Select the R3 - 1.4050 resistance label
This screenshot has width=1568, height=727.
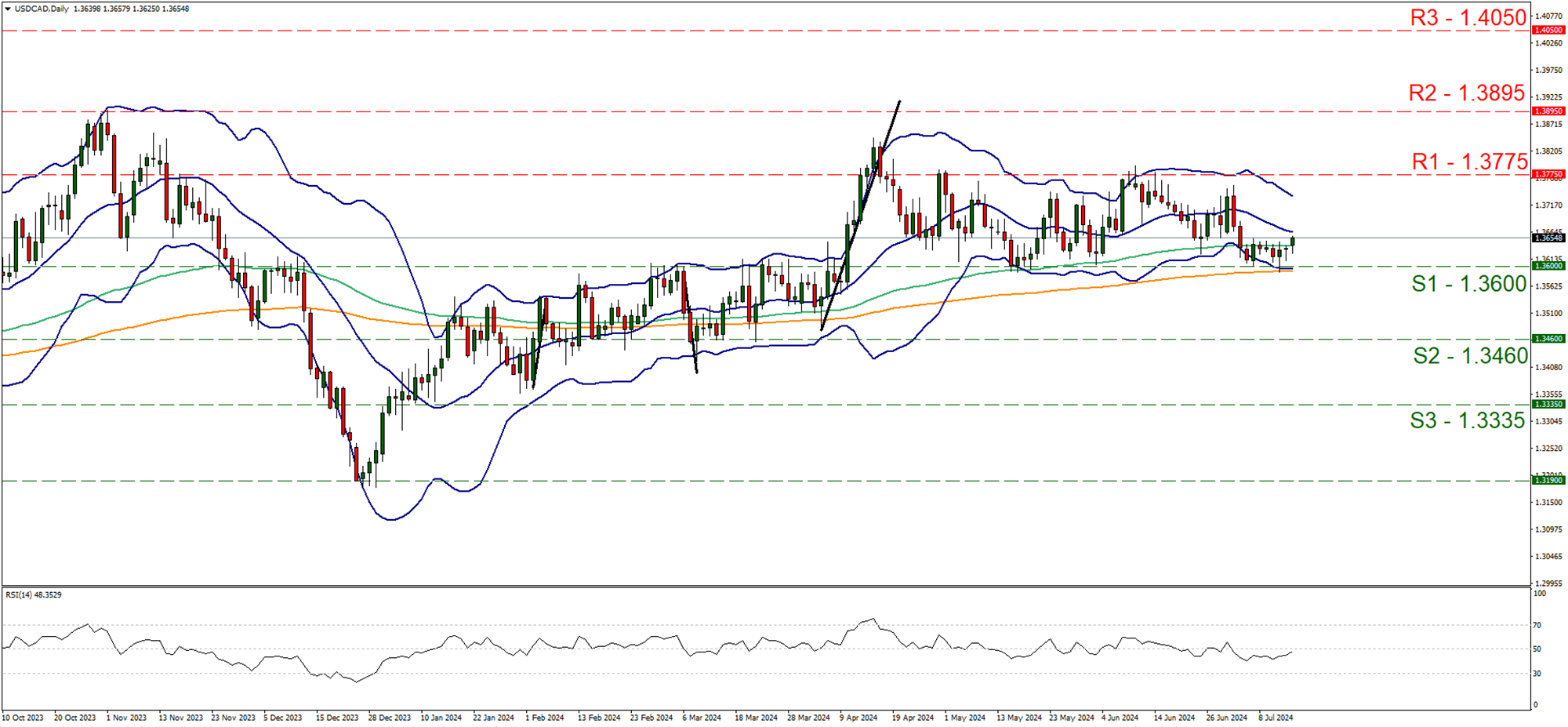pos(1468,17)
